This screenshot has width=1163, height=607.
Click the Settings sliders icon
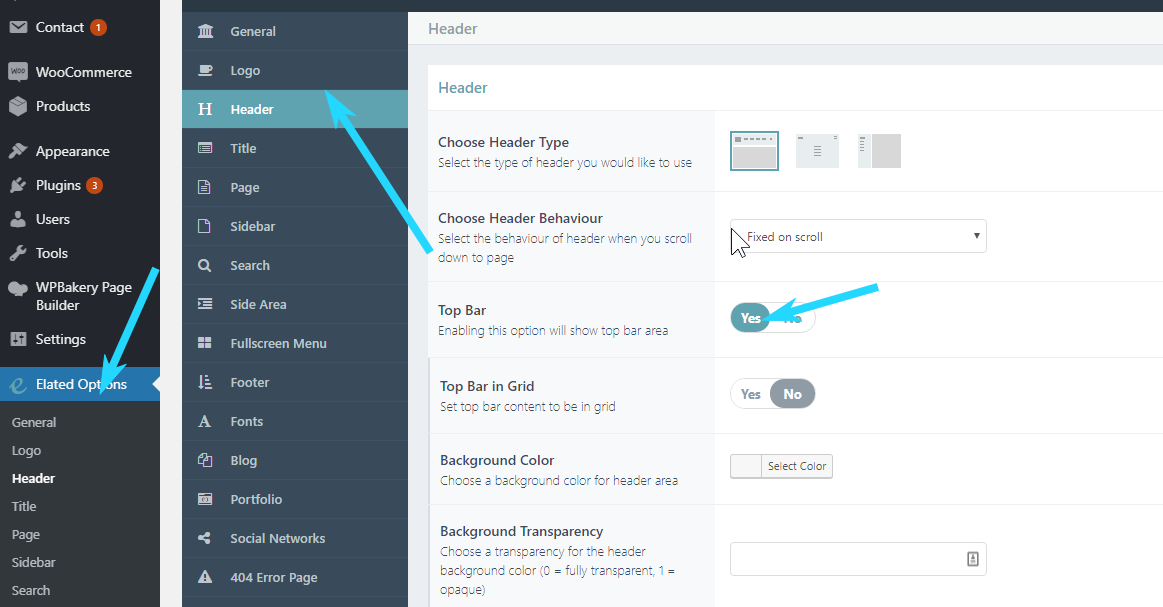18,340
